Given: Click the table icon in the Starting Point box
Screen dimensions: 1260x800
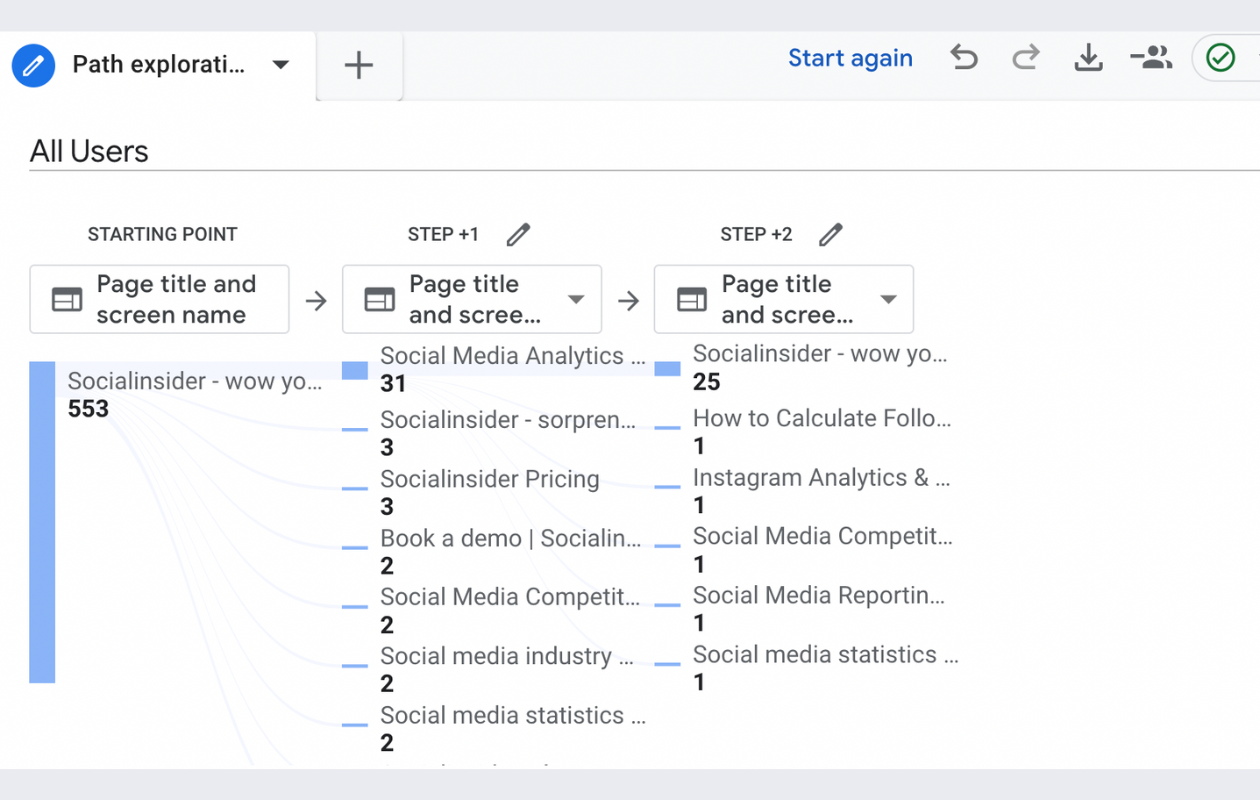Looking at the screenshot, I should tap(67, 299).
